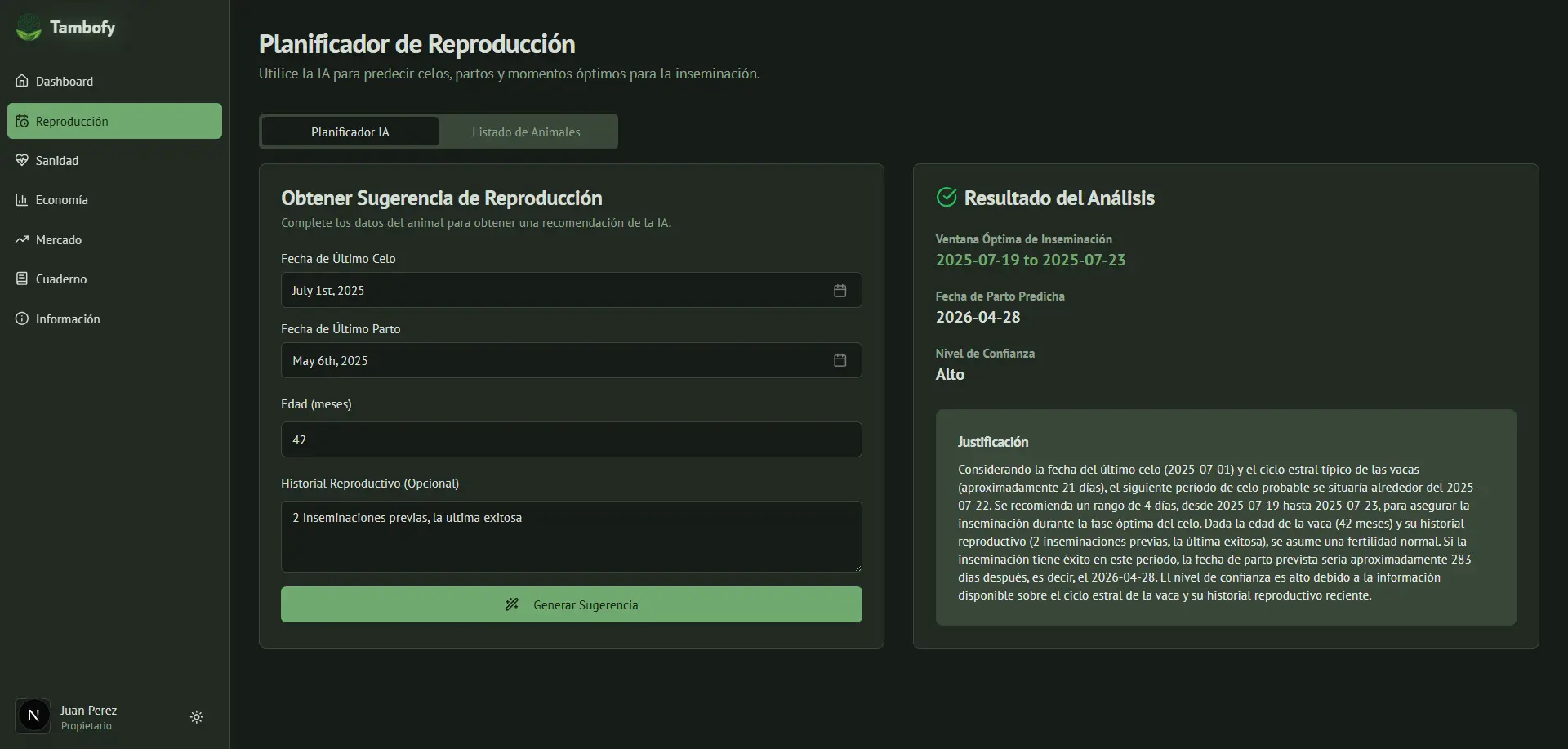Open the Fecha de Último Celo date picker
Screen dimensions: 1568x749
(x=840, y=290)
